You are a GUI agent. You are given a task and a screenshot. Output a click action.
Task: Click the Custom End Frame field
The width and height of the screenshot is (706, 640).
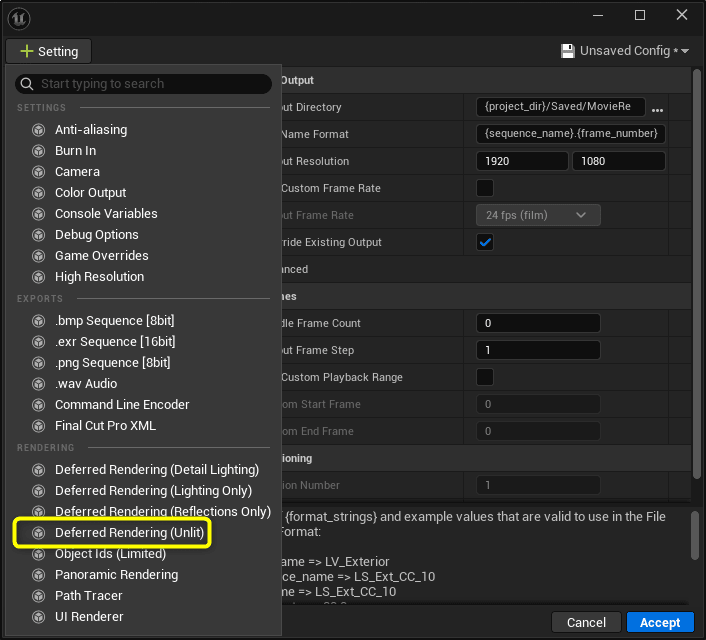point(538,431)
